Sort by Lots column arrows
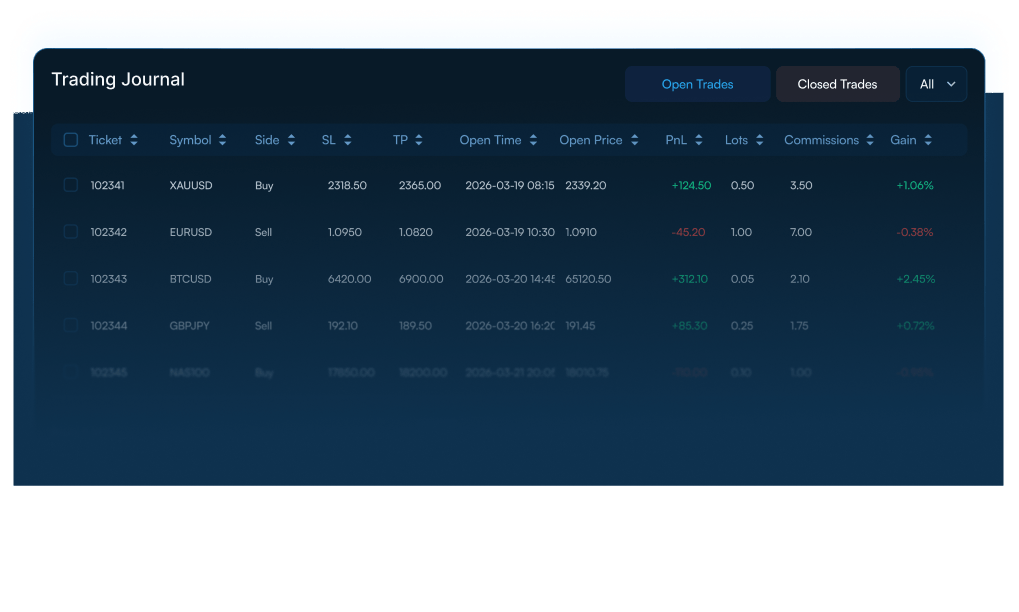Screen dimensions: 1019x612 [x=759, y=140]
